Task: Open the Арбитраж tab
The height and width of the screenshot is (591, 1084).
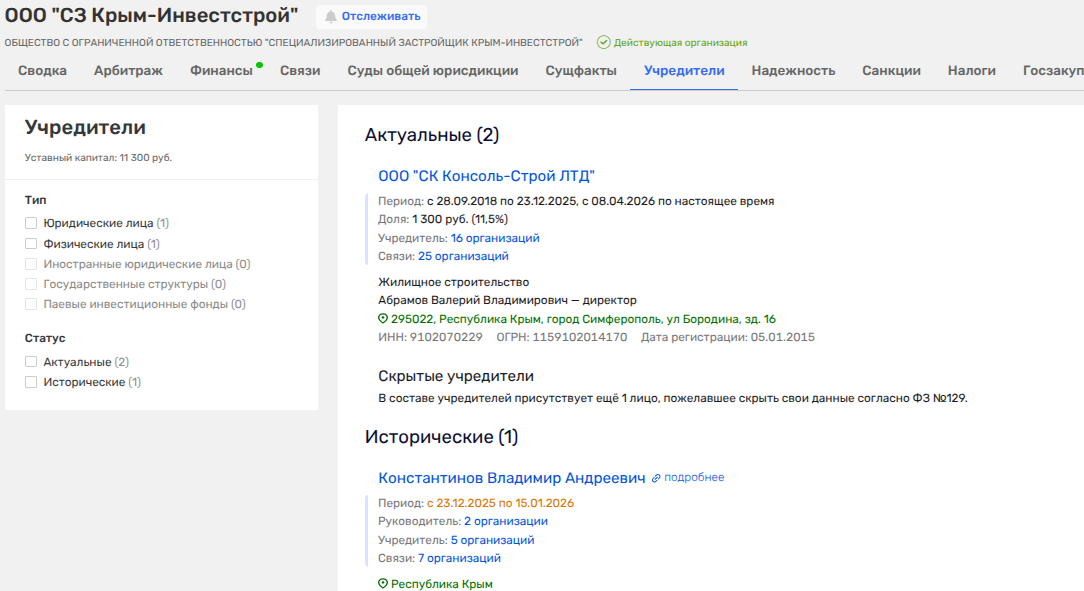Action: (128, 71)
